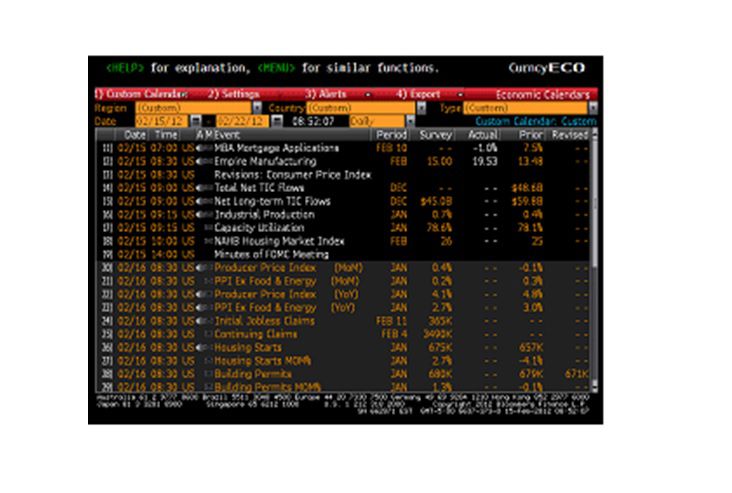
Task: Click Economic Calendars title text
Action: point(542,95)
